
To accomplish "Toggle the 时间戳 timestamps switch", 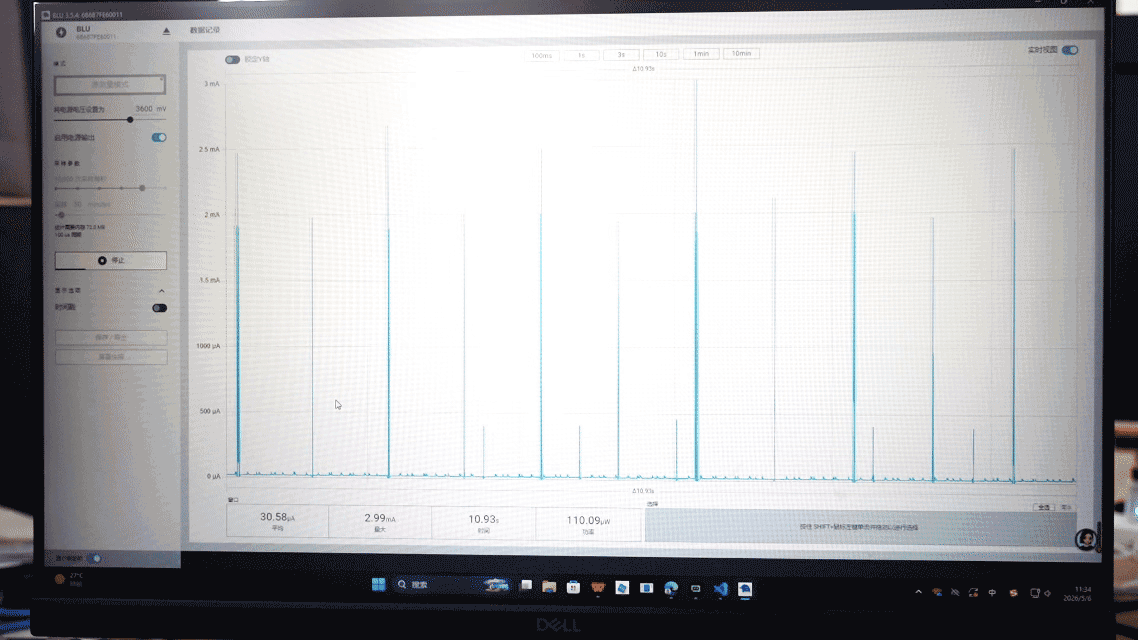I will [x=159, y=308].
